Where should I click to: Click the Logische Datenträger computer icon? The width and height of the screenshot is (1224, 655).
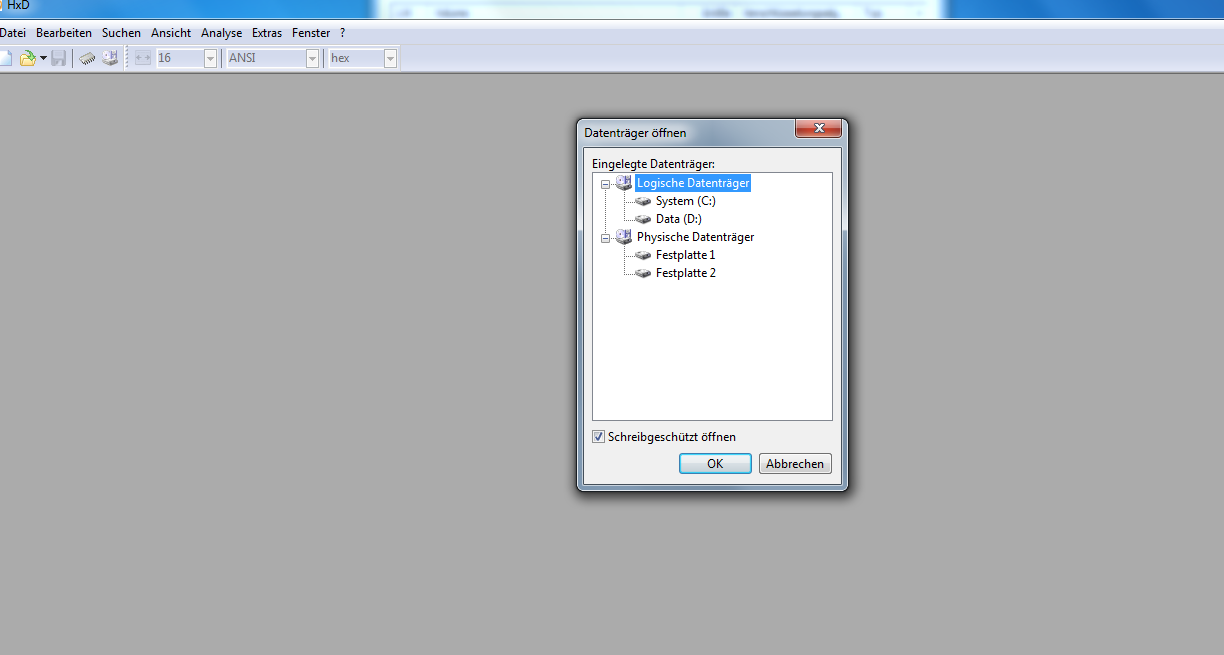(x=624, y=183)
